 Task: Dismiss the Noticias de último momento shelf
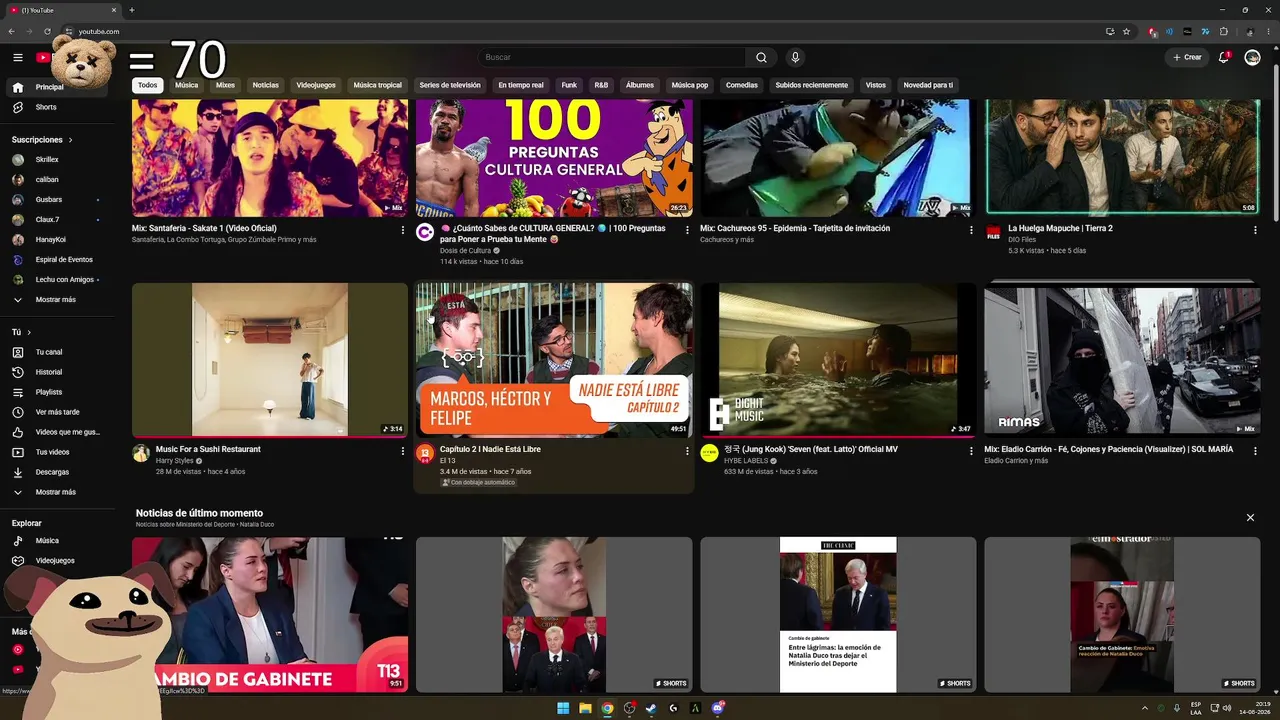coord(1250,517)
